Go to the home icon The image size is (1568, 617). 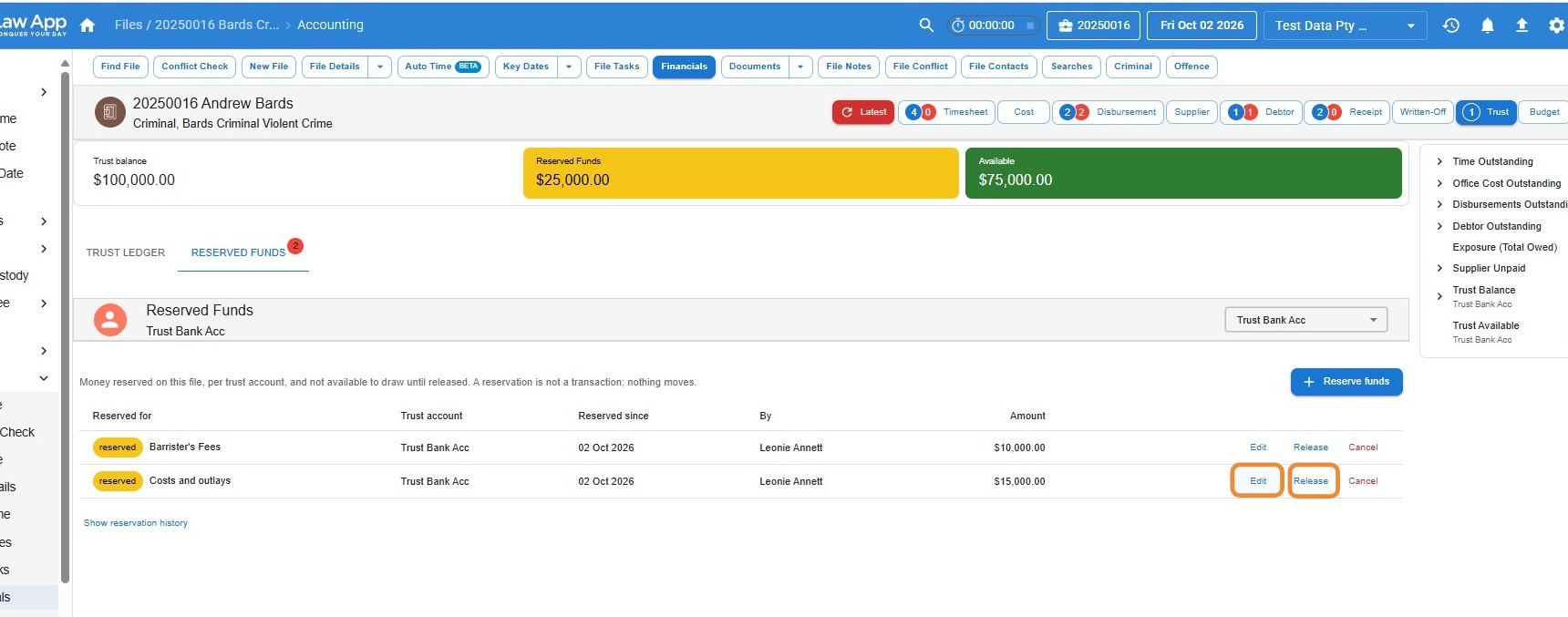(x=88, y=26)
